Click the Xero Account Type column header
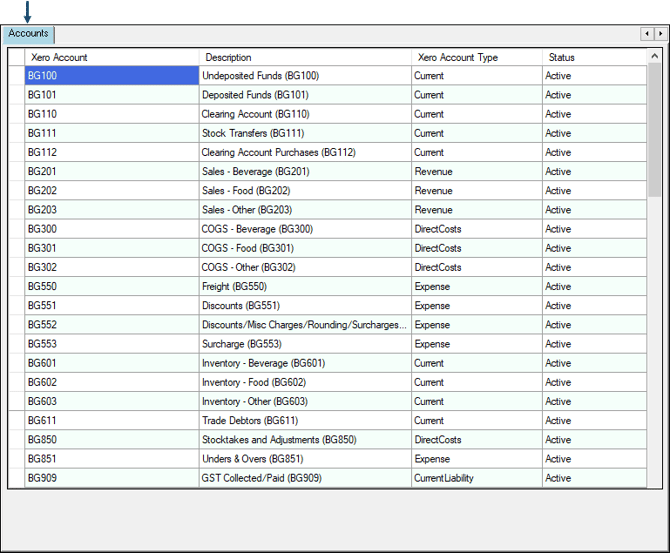 476,57
